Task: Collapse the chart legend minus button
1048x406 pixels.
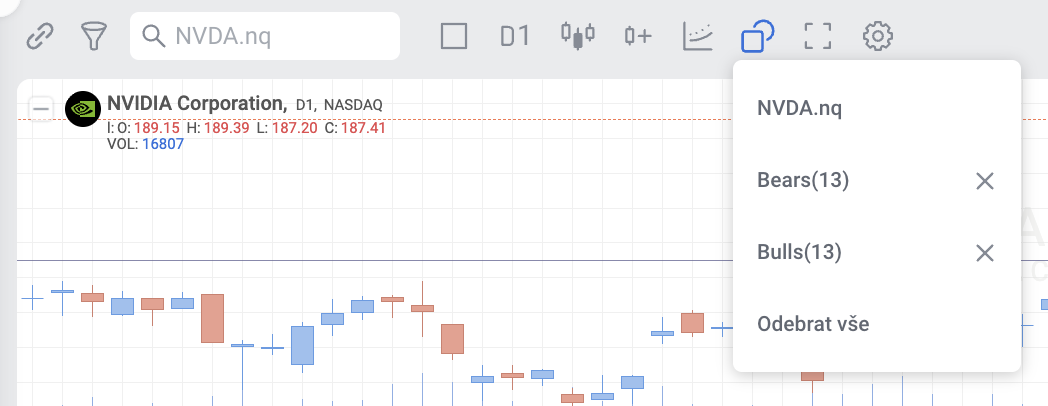Action: point(41,109)
